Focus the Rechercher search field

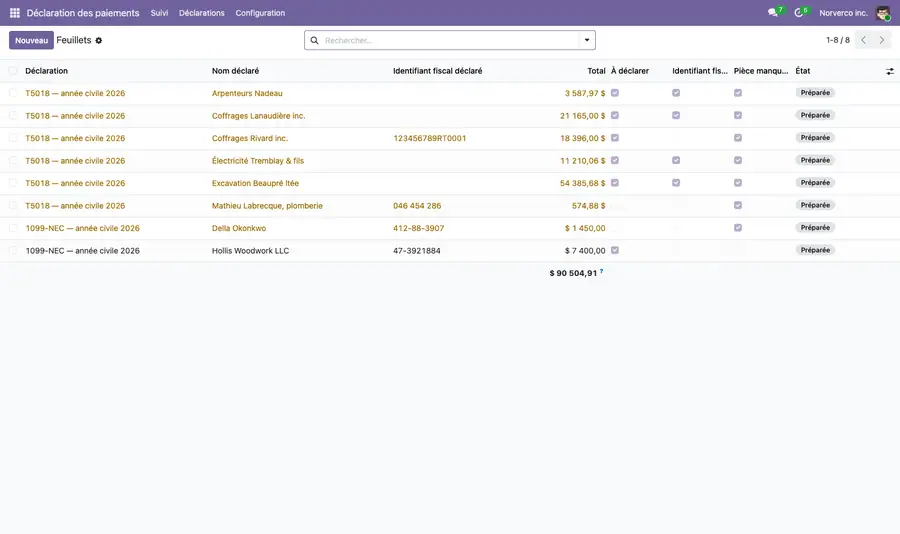(x=450, y=40)
